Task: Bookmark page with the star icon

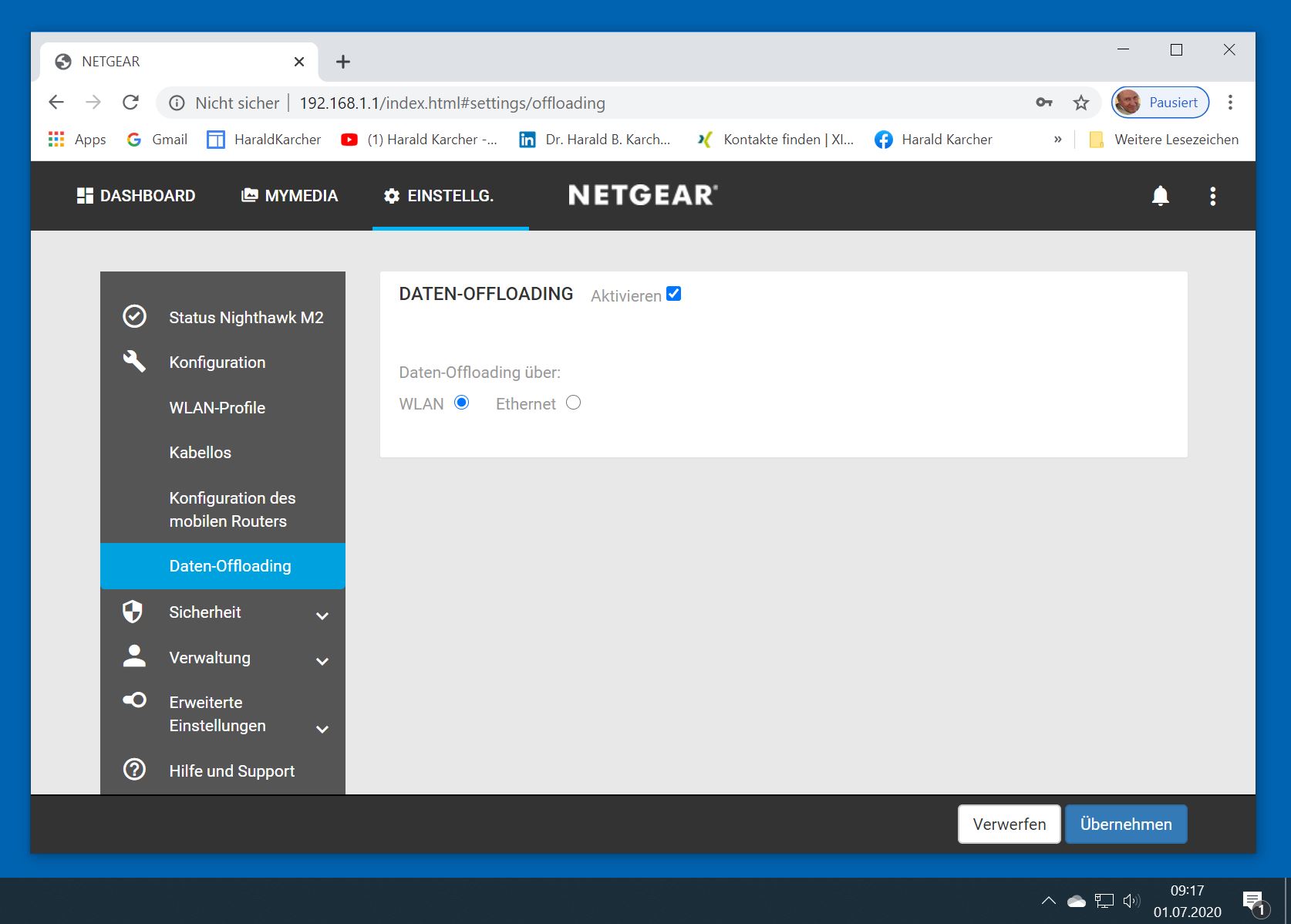Action: click(x=1081, y=103)
